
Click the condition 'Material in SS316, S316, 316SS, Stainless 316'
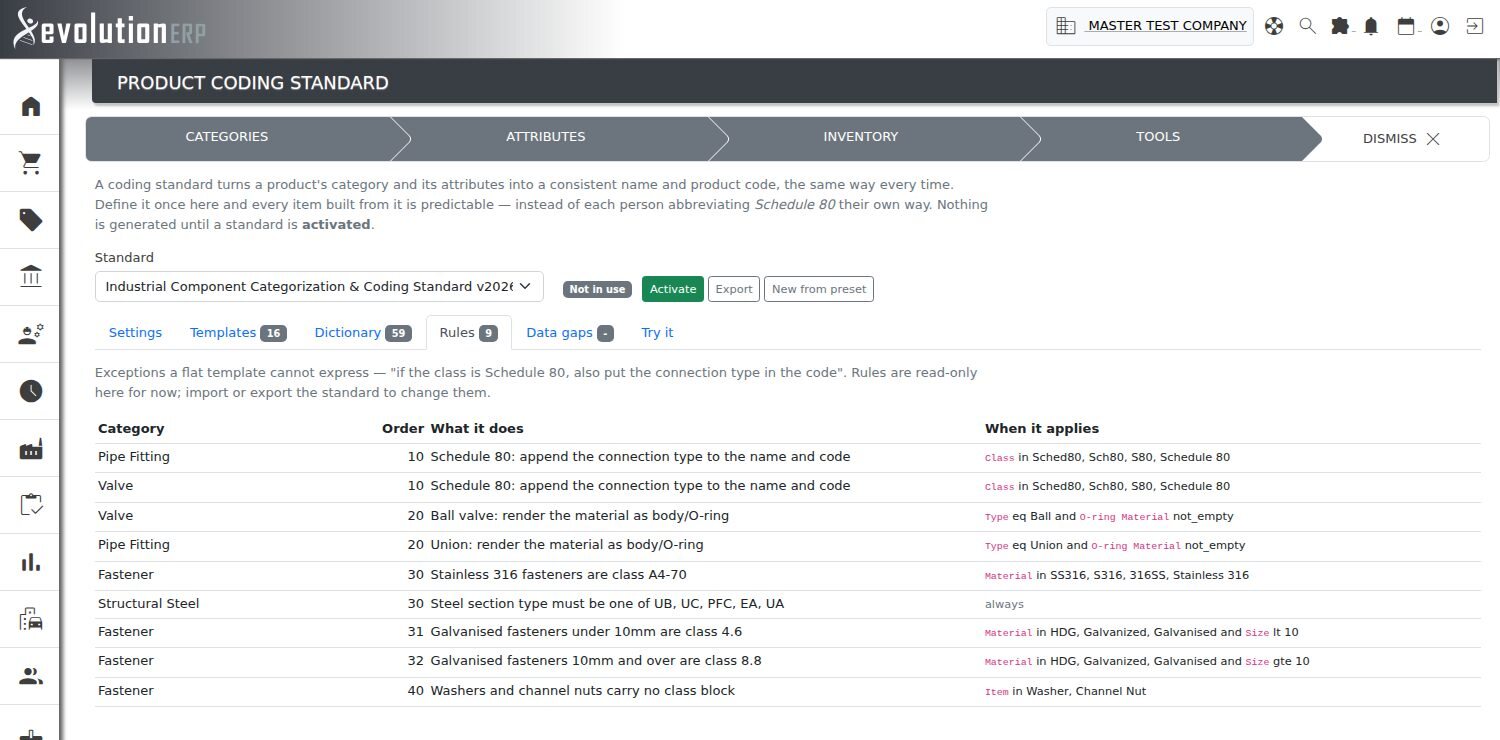pyautogui.click(x=1117, y=575)
